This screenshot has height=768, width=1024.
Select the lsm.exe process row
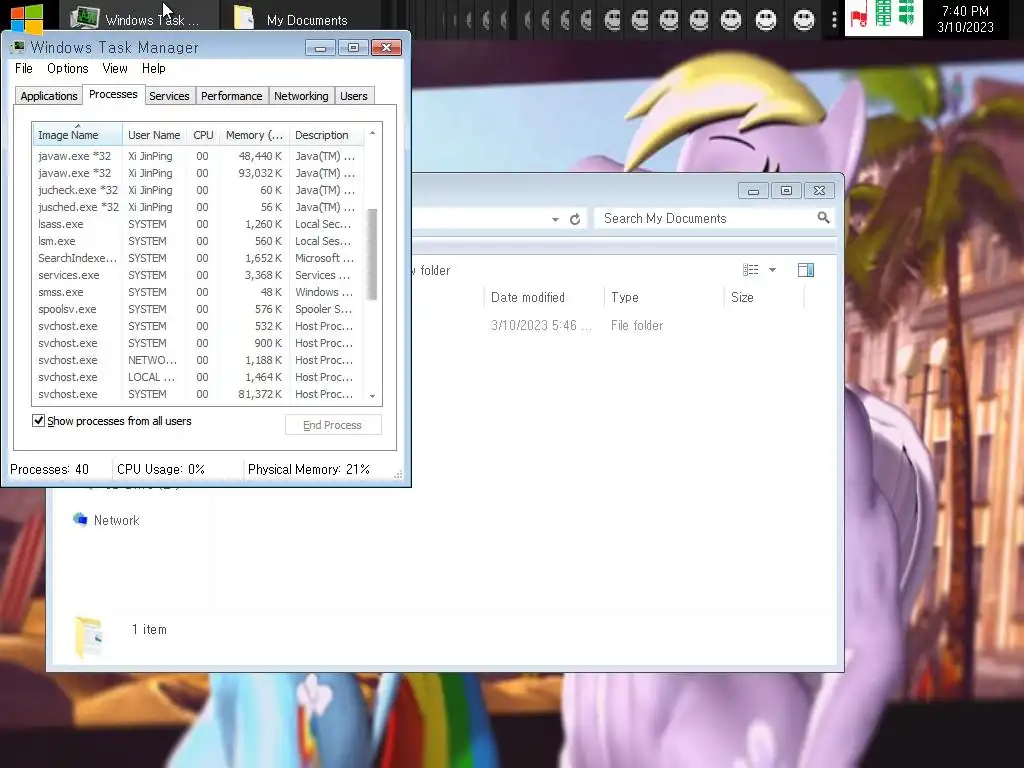pos(199,241)
